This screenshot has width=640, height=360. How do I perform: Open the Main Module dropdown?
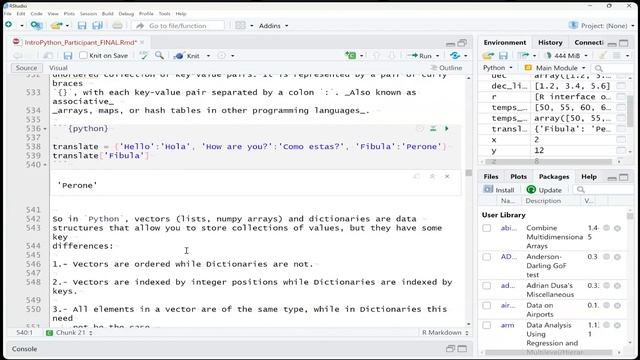click(556, 68)
